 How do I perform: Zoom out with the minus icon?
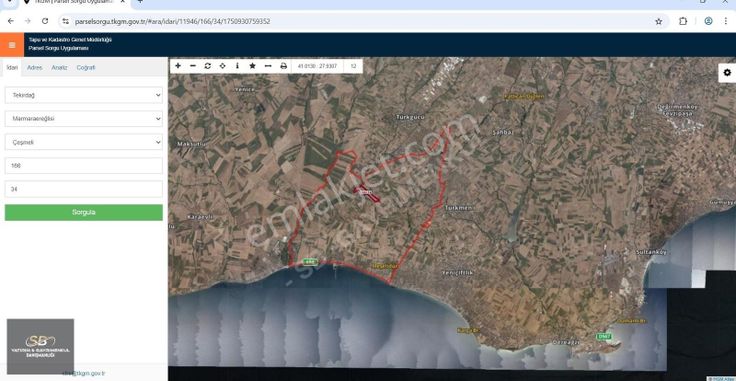[x=193, y=66]
